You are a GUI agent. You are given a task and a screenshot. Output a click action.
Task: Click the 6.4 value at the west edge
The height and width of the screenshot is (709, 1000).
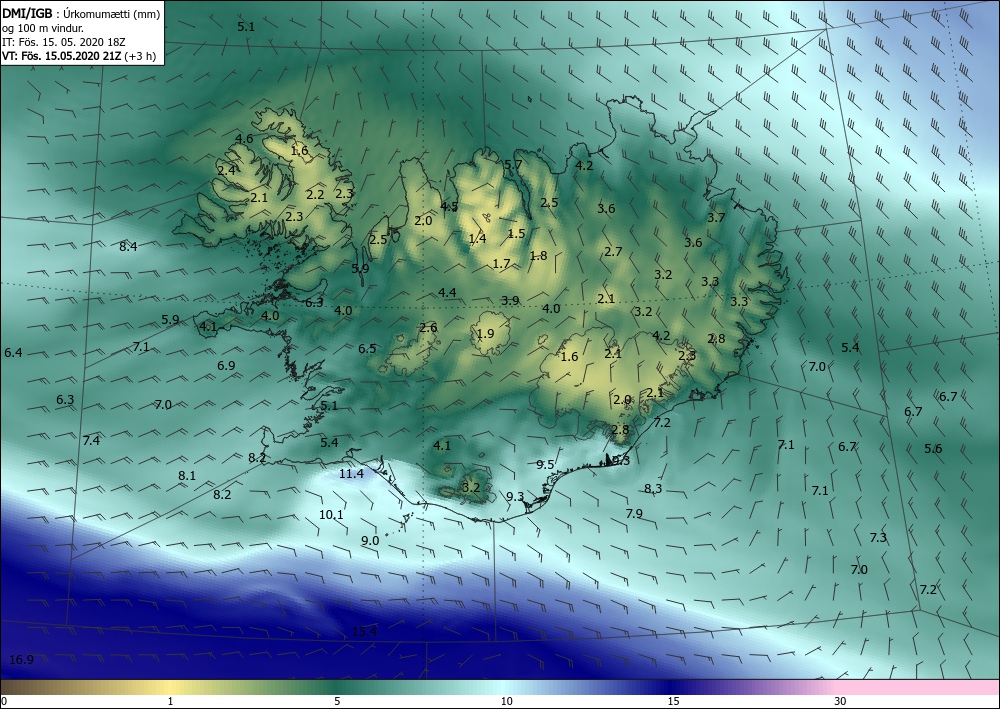point(13,352)
